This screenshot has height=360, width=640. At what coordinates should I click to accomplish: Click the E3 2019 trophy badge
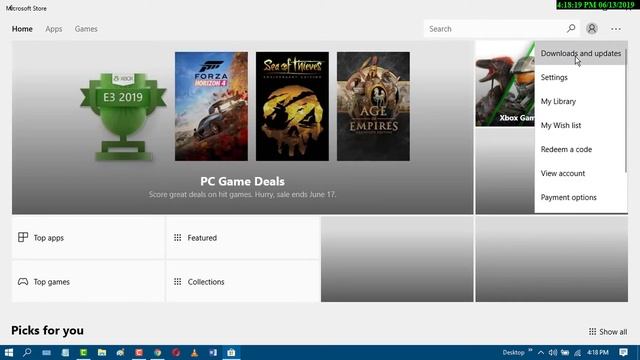click(123, 117)
